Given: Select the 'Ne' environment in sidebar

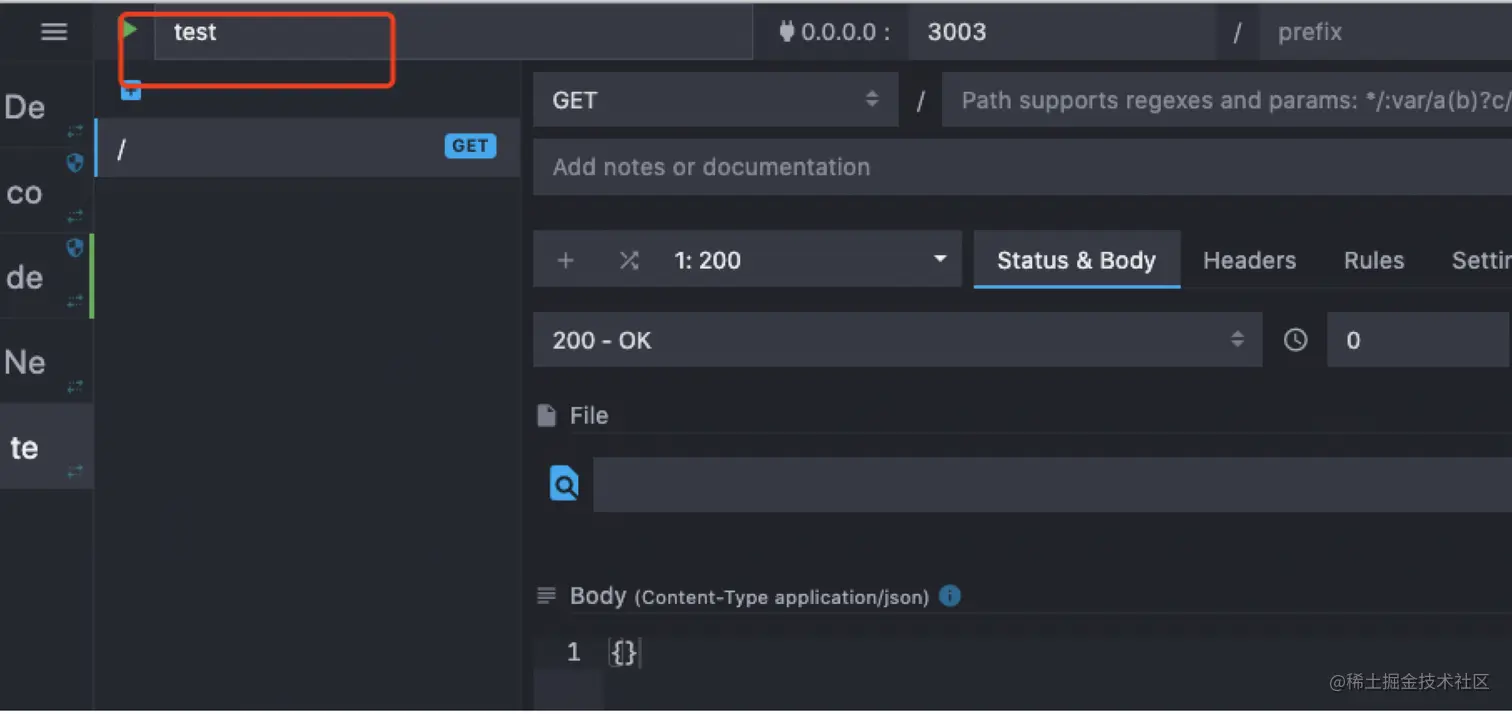Looking at the screenshot, I should (47, 361).
